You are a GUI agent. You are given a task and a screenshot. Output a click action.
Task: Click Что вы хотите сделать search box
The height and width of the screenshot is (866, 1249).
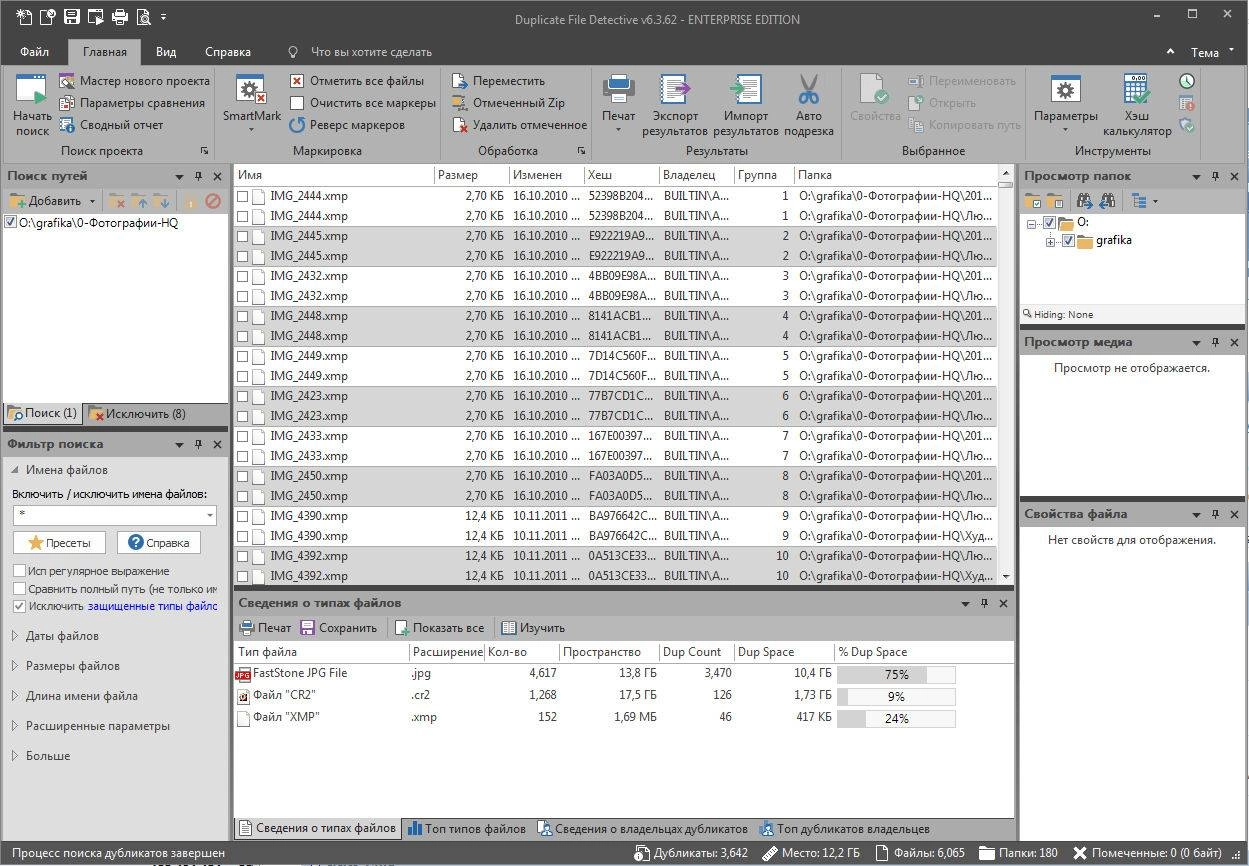371,52
